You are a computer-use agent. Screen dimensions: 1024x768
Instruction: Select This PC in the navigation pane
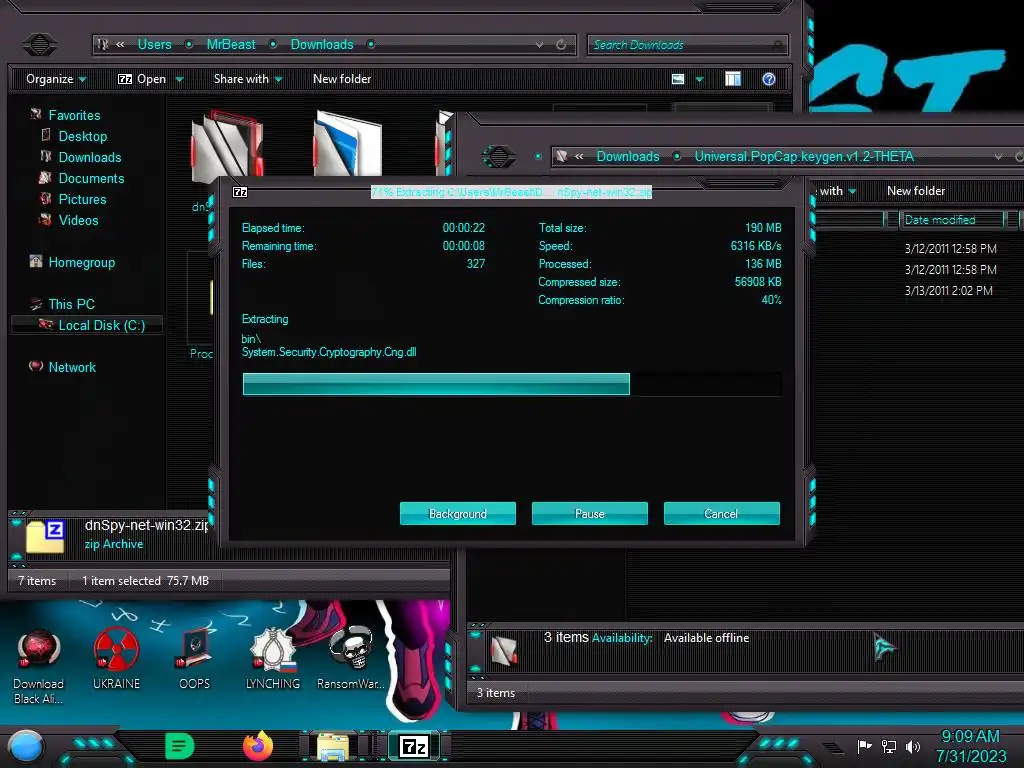[71, 304]
